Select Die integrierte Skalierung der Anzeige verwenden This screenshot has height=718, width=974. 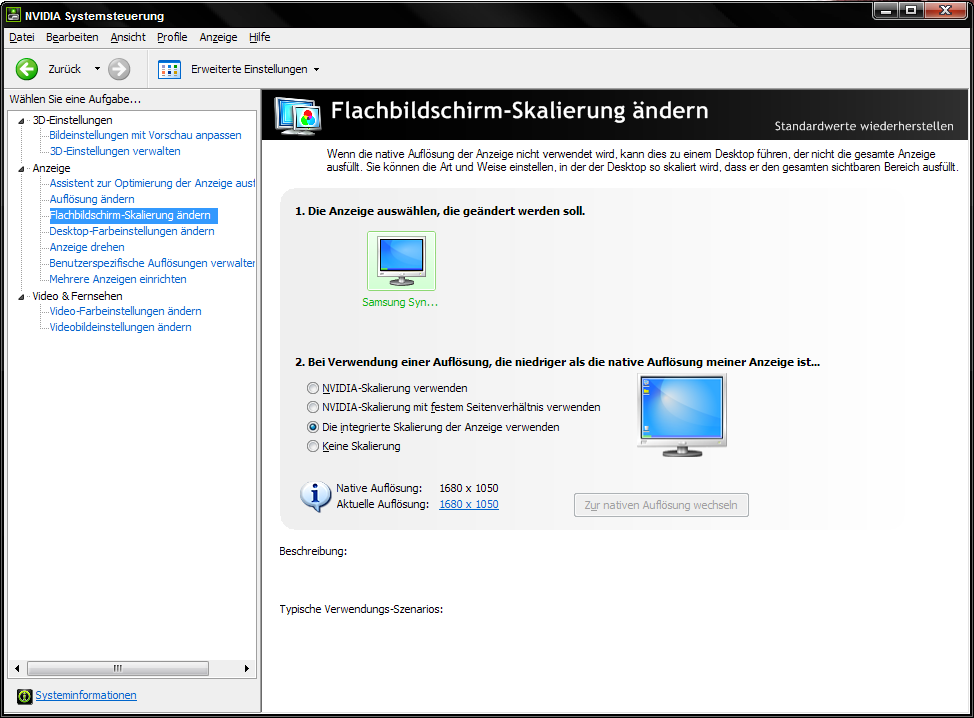click(313, 427)
